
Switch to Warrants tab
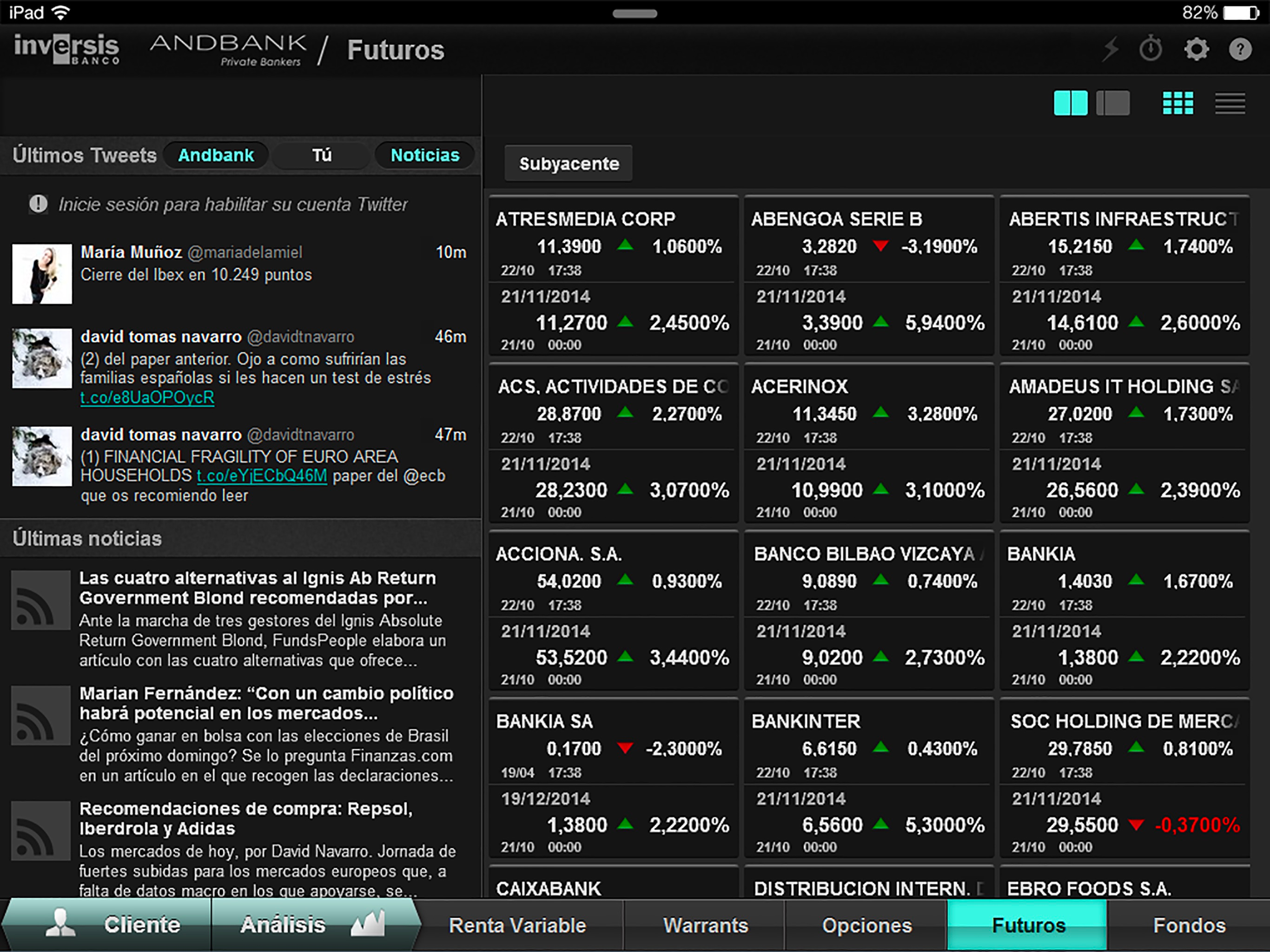705,926
